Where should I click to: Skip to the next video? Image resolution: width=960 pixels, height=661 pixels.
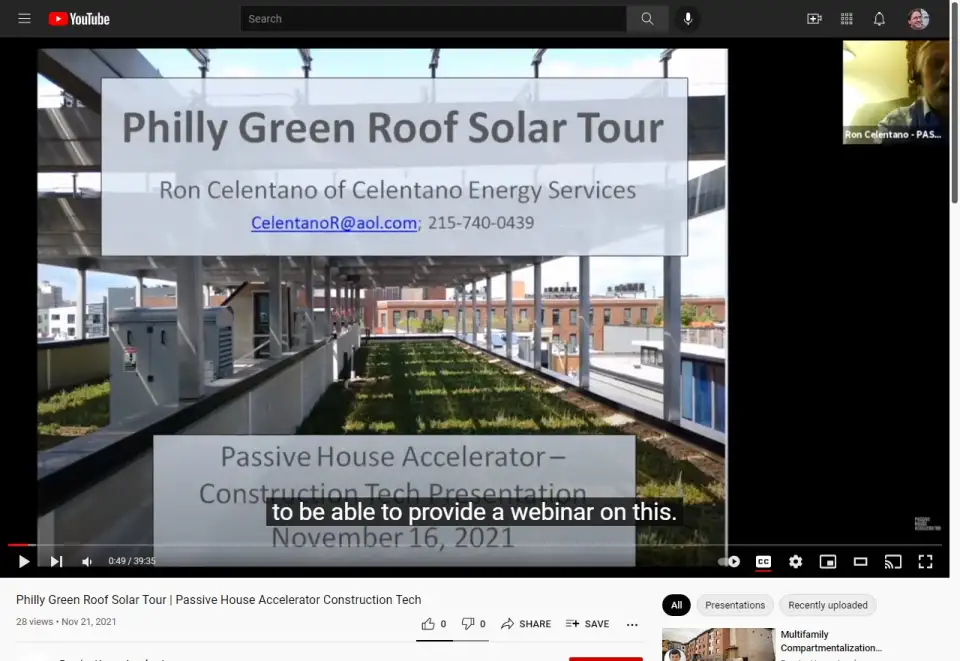click(56, 562)
